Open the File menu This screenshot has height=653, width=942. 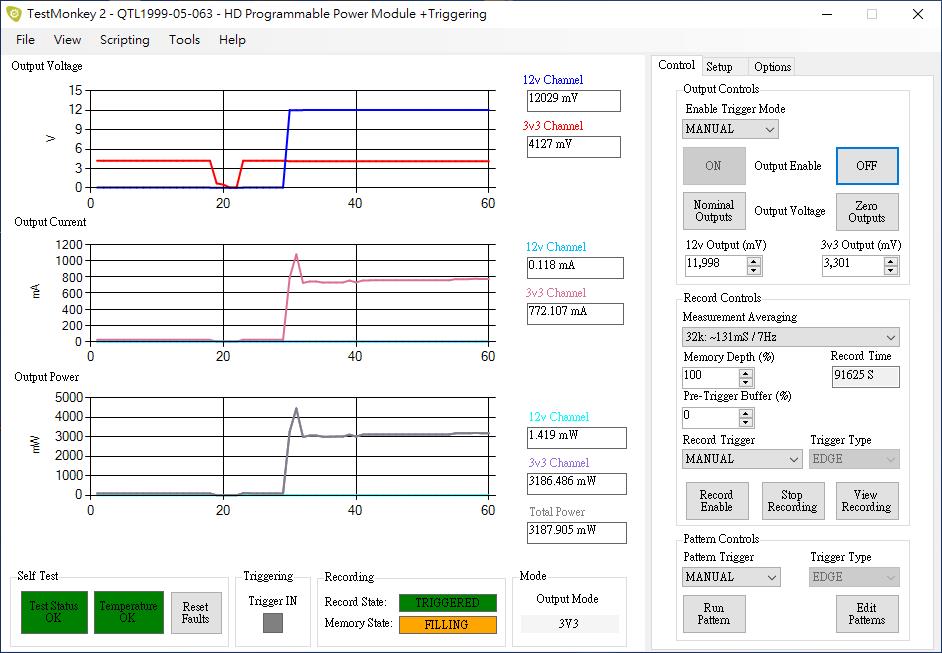25,40
